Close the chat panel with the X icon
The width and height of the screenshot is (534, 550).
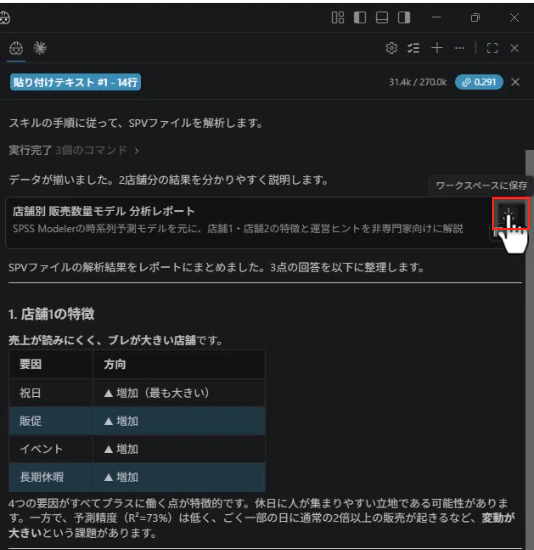(x=515, y=48)
